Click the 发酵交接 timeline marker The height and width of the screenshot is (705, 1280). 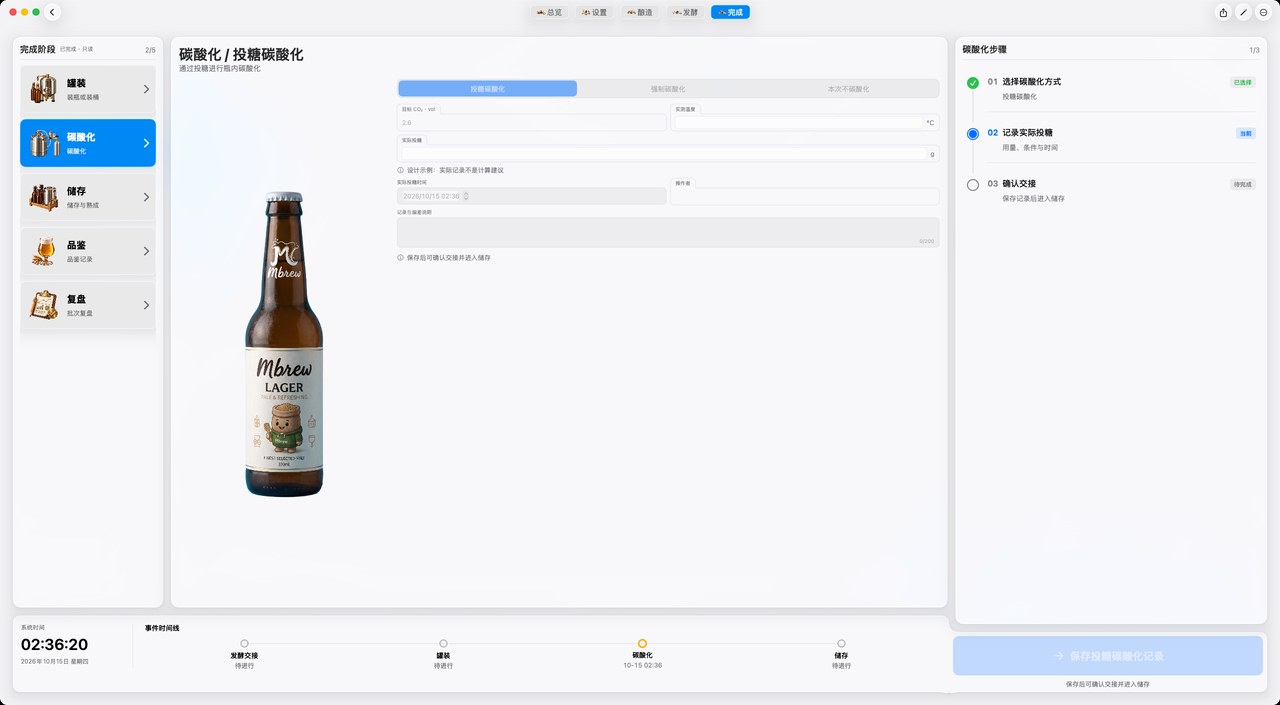[x=244, y=644]
